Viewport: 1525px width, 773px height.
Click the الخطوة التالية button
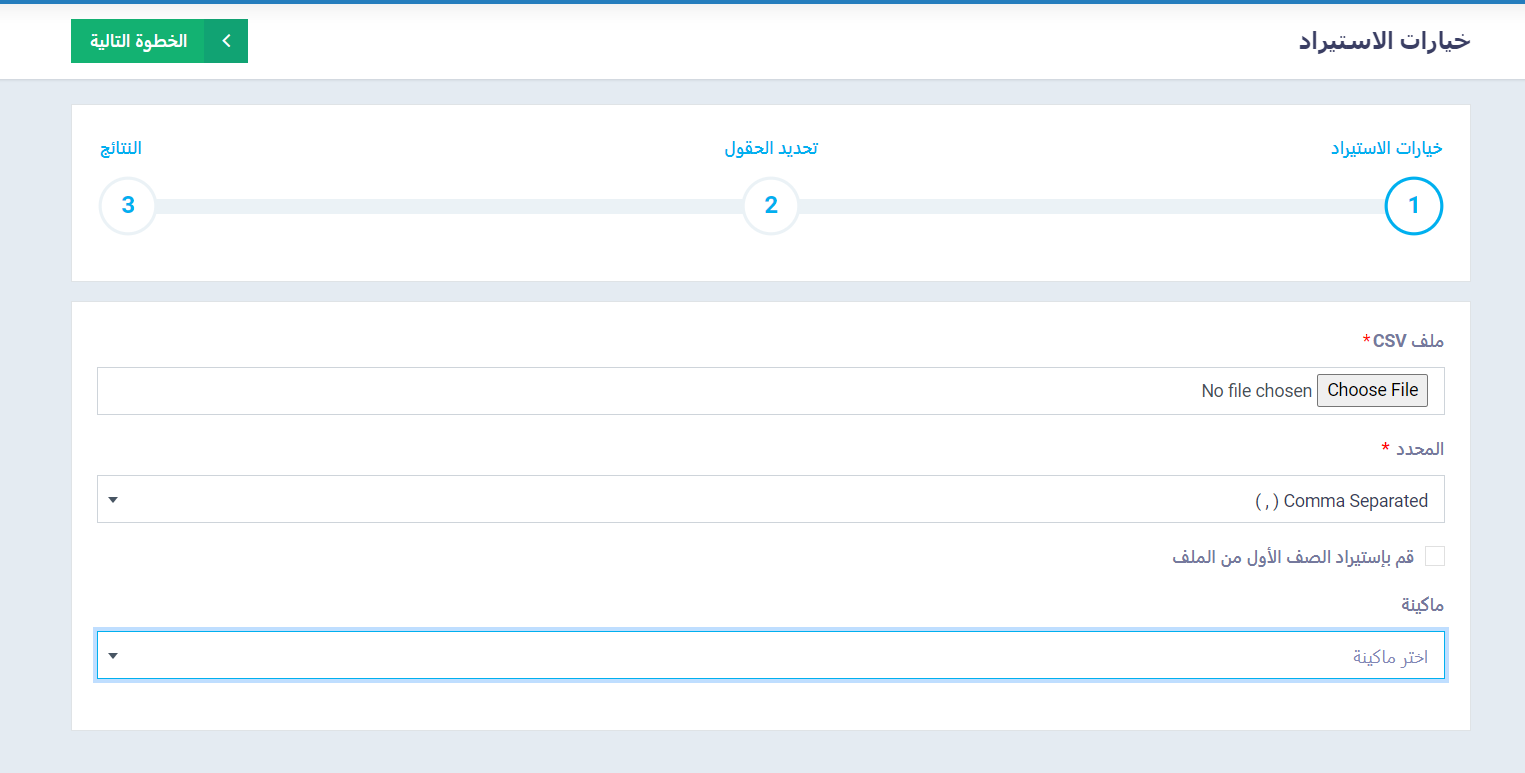click(x=159, y=41)
